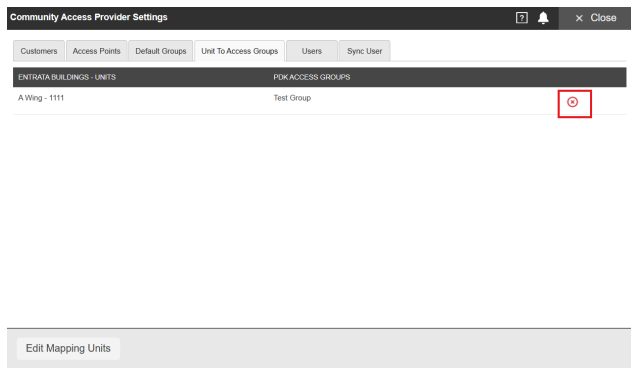Open the Access Points tab
Image resolution: width=641 pixels, height=378 pixels.
(96, 51)
